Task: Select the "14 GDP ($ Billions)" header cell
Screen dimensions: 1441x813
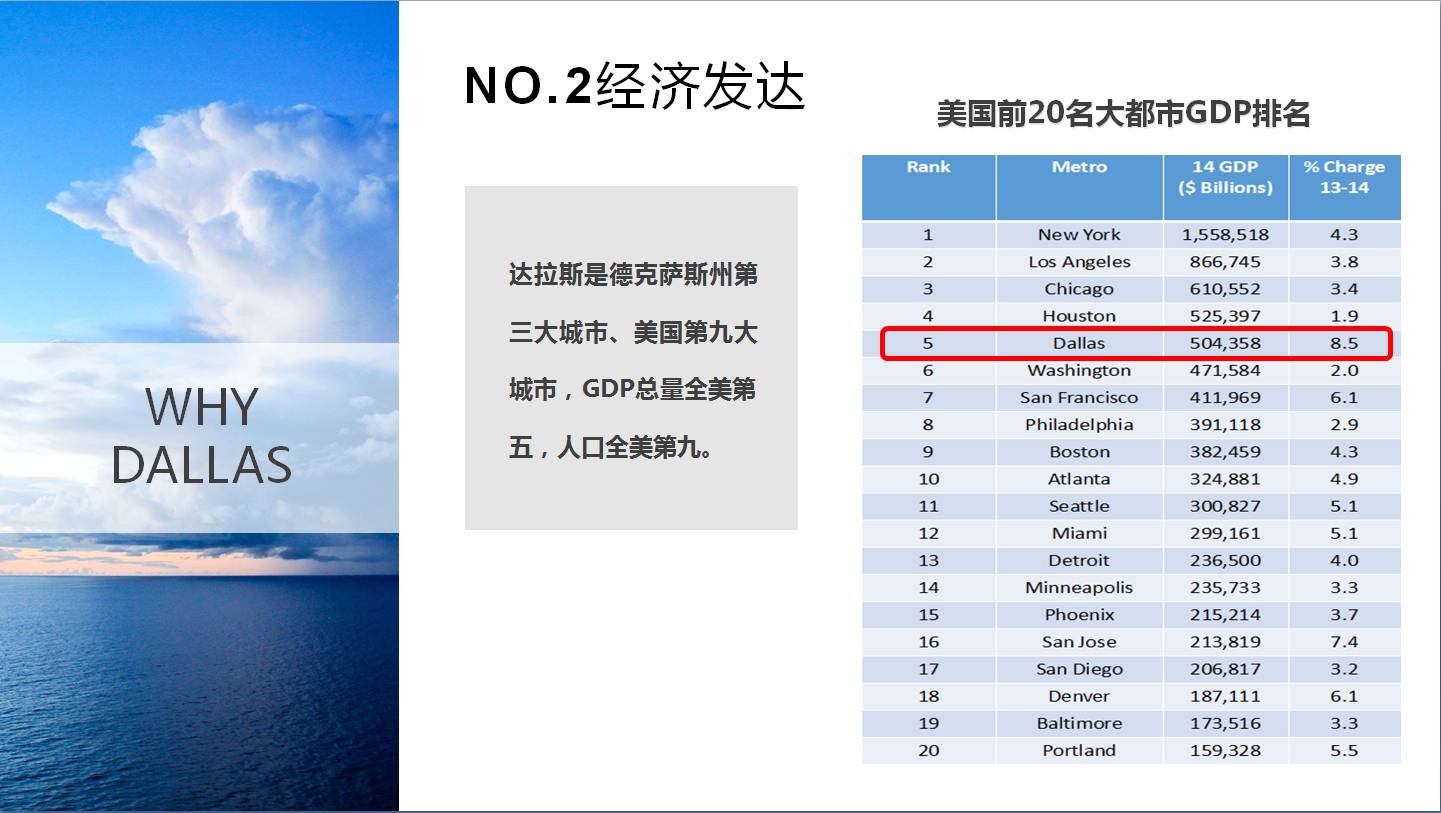Action: 1225,178
